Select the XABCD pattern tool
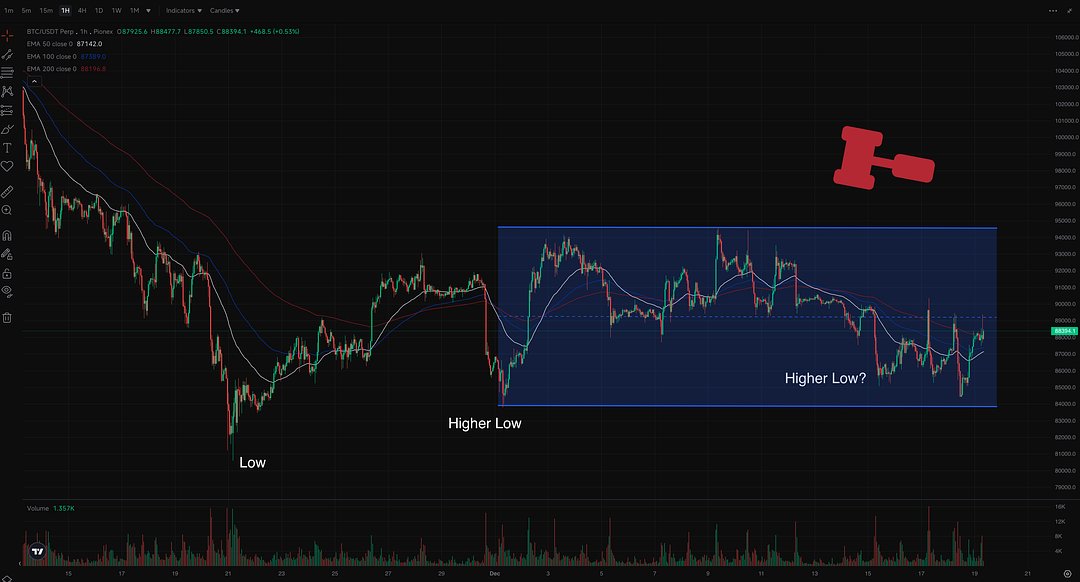 click(x=7, y=91)
